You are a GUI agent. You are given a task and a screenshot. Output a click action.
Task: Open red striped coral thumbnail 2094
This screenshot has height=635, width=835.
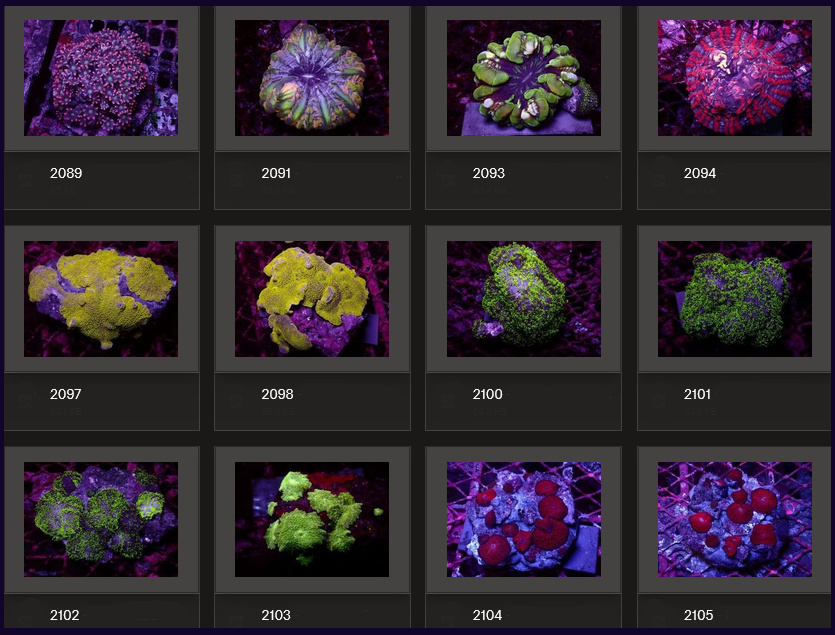coord(735,78)
